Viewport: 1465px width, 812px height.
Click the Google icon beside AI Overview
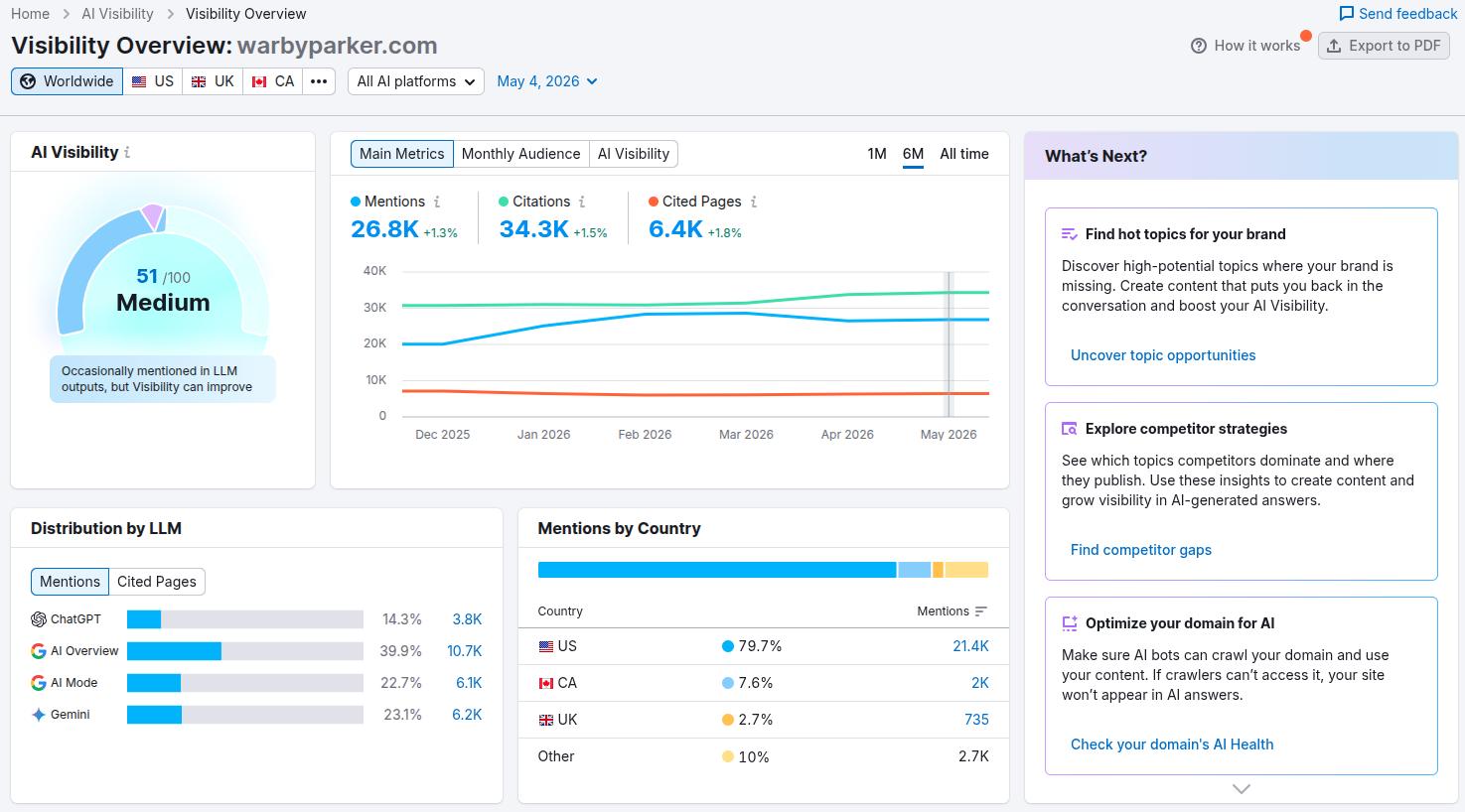39,651
